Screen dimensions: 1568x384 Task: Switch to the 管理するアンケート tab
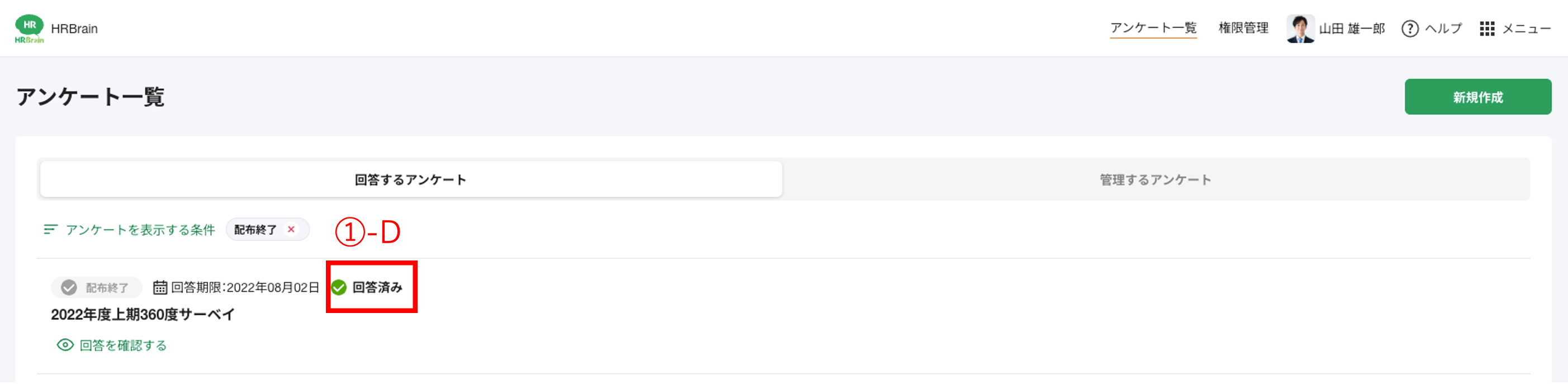1155,179
